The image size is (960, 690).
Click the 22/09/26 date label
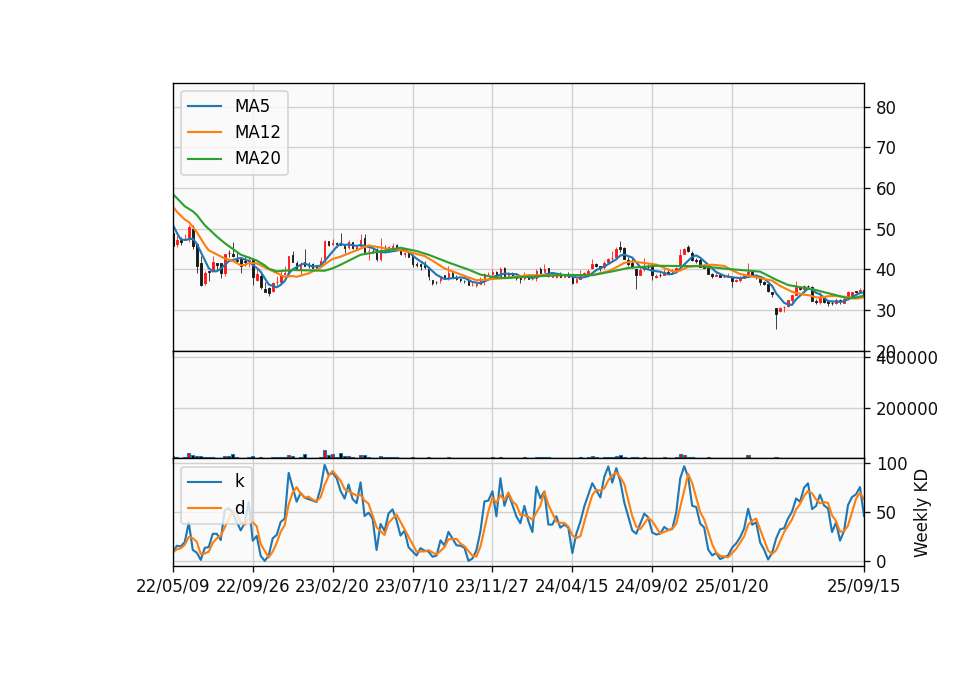click(253, 586)
